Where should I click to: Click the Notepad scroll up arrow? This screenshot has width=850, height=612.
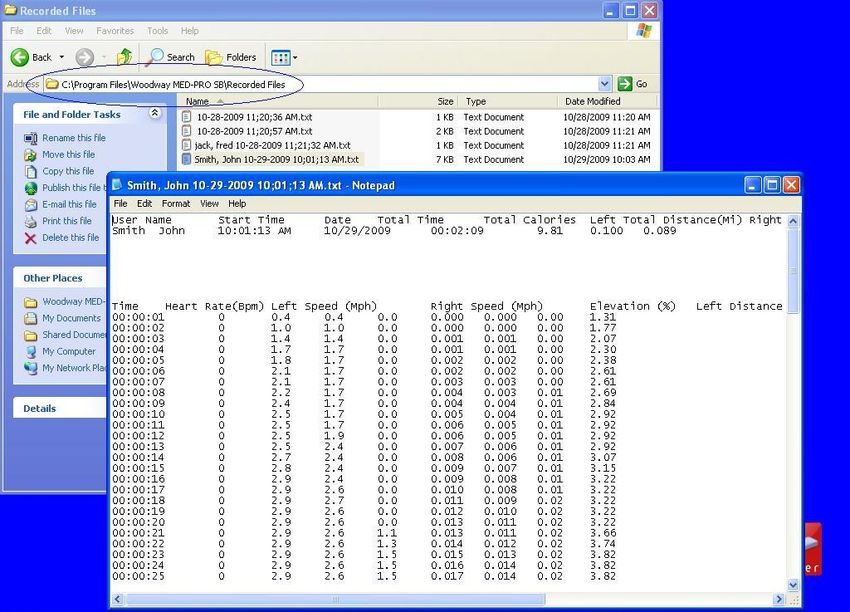pyautogui.click(x=793, y=221)
